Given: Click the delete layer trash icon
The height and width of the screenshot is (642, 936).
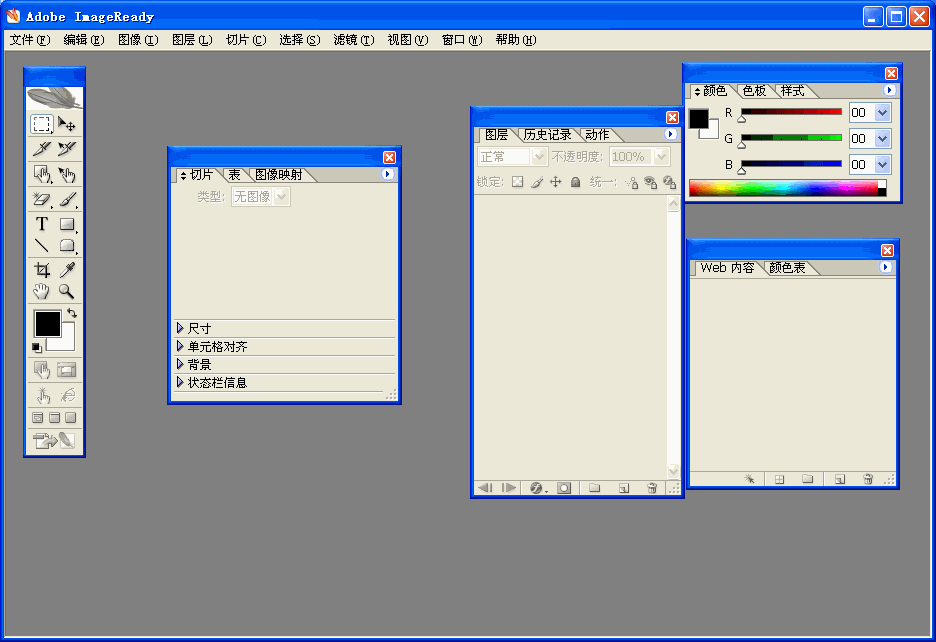Looking at the screenshot, I should coord(652,488).
